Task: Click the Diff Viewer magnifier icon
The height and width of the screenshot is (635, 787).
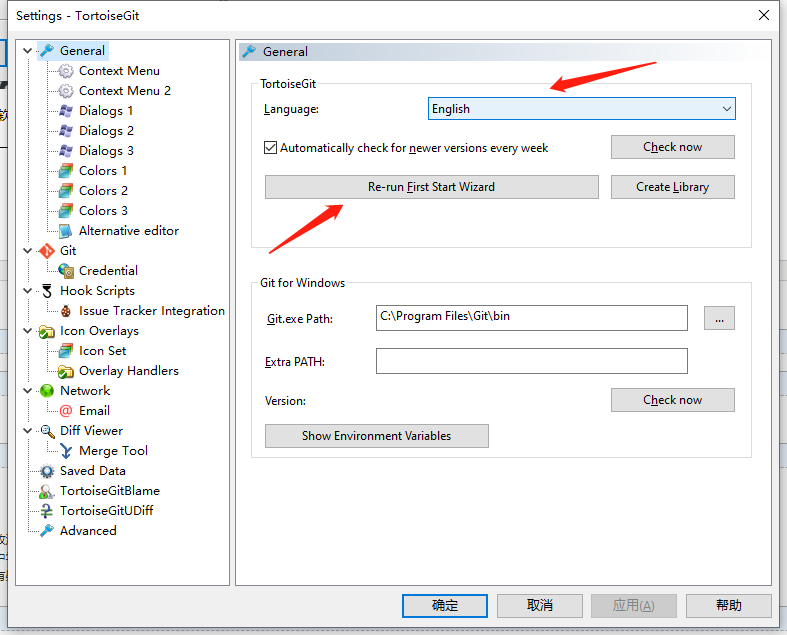Action: point(47,431)
